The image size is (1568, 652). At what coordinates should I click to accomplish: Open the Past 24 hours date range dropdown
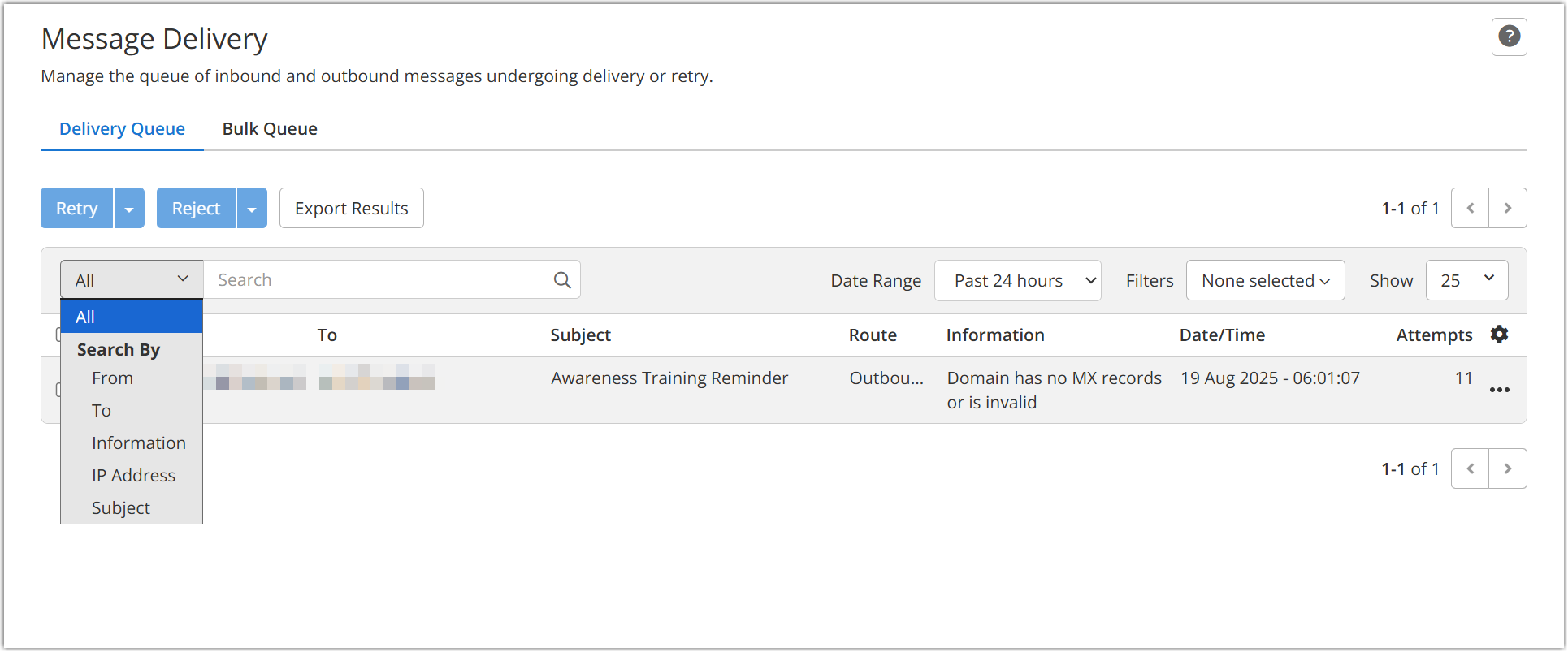coord(1017,280)
